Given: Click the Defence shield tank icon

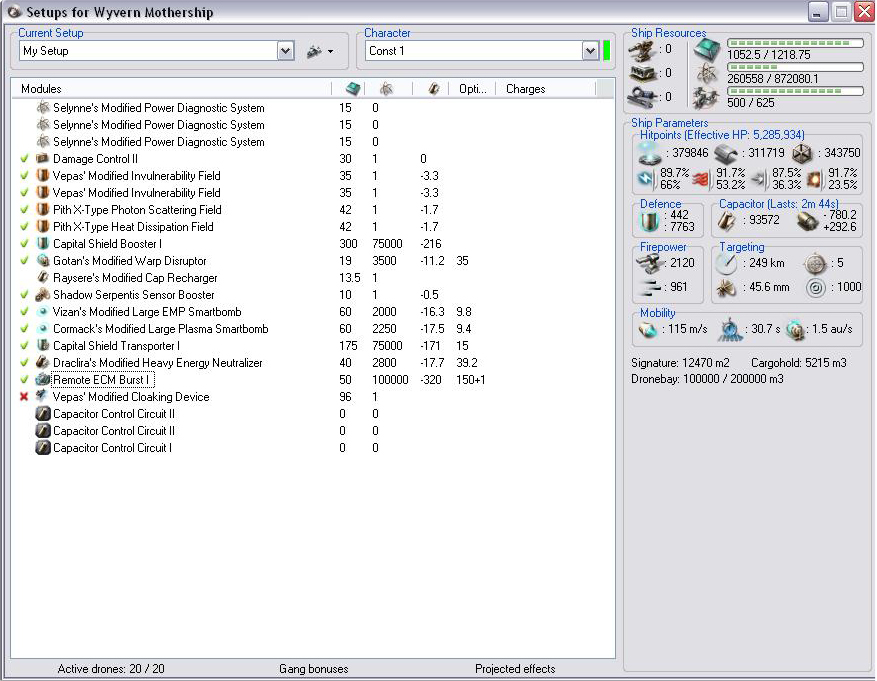Looking at the screenshot, I should click(x=650, y=221).
